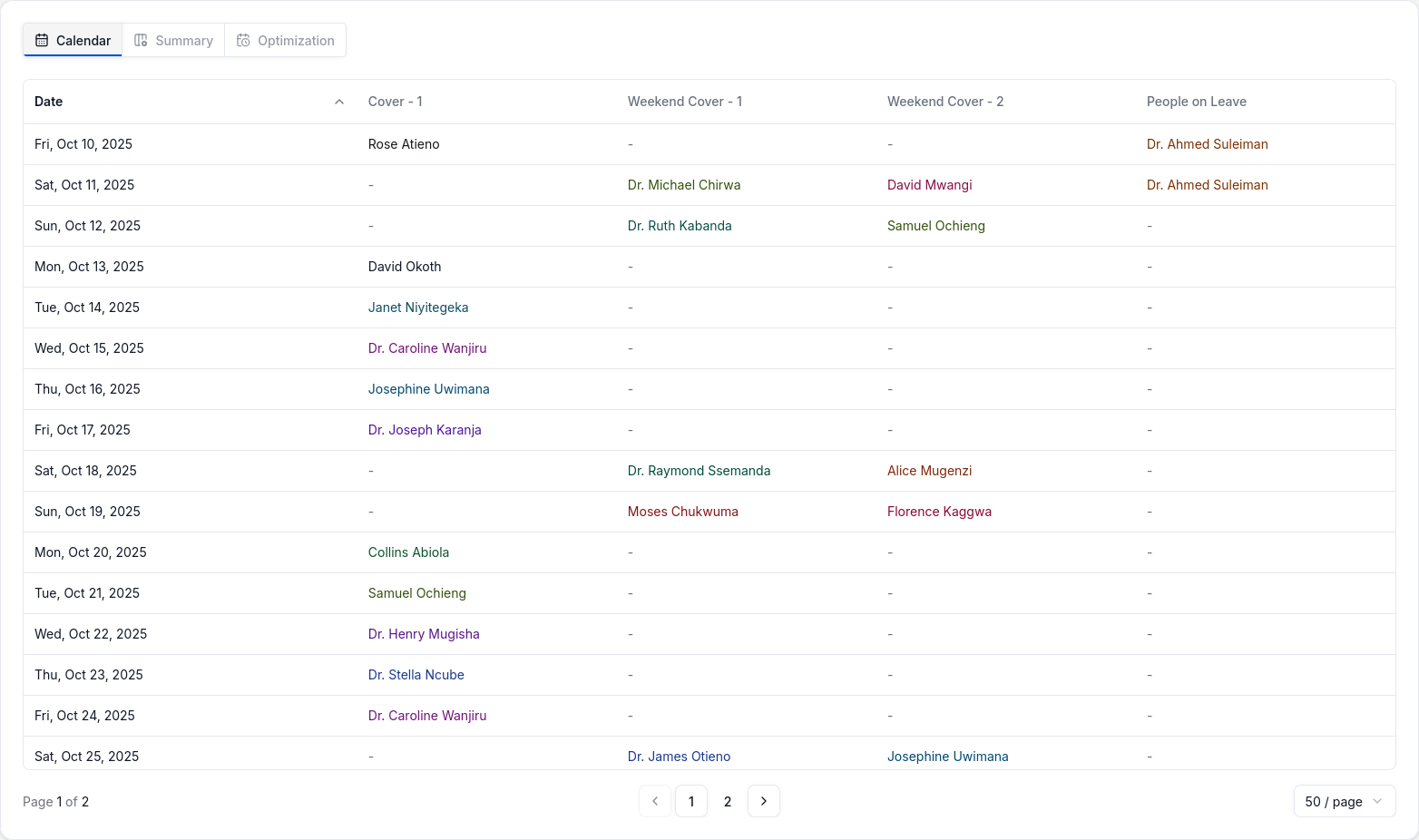Image resolution: width=1419 pixels, height=840 pixels.
Task: Click the Cover - 1 column header
Action: click(396, 102)
